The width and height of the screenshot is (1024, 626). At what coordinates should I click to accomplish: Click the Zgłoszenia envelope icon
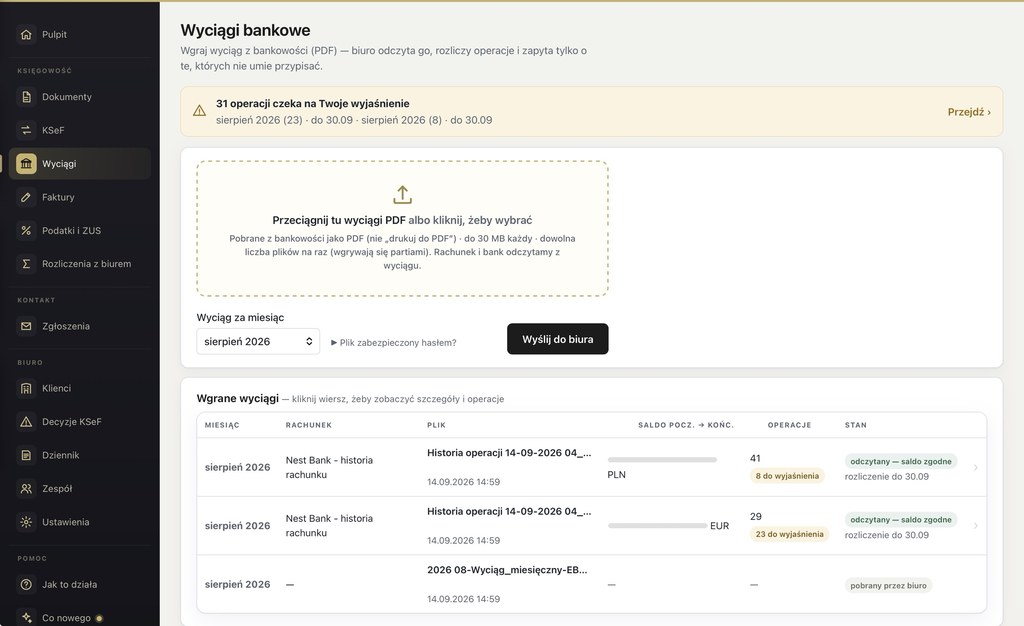[x=26, y=326]
